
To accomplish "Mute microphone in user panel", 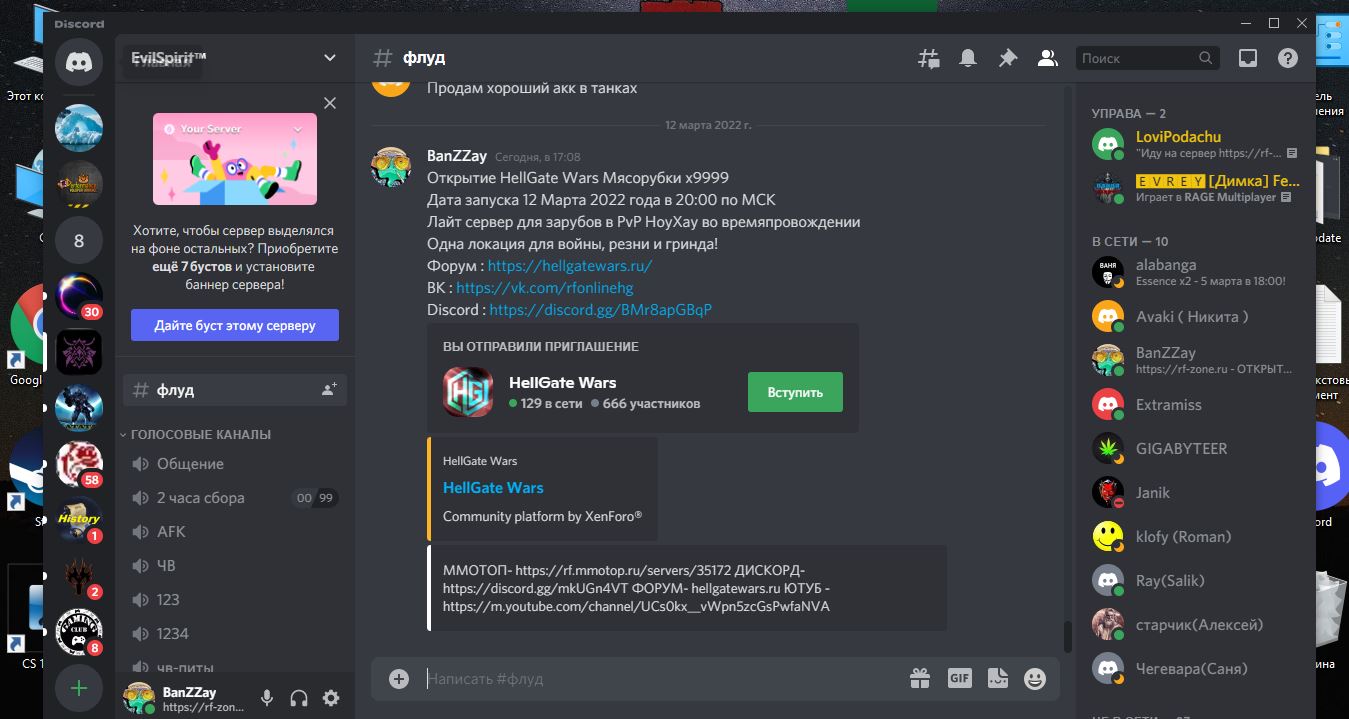I will point(267,698).
